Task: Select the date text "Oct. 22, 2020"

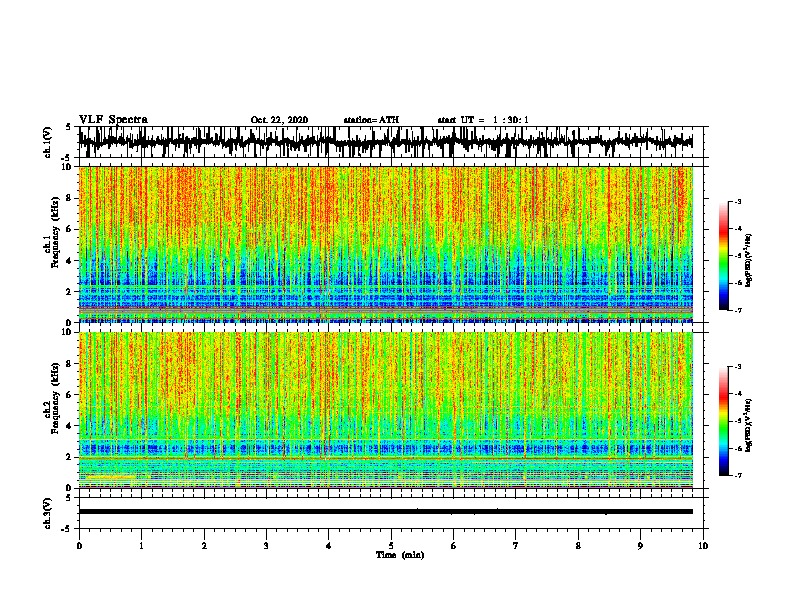Action: click(279, 120)
